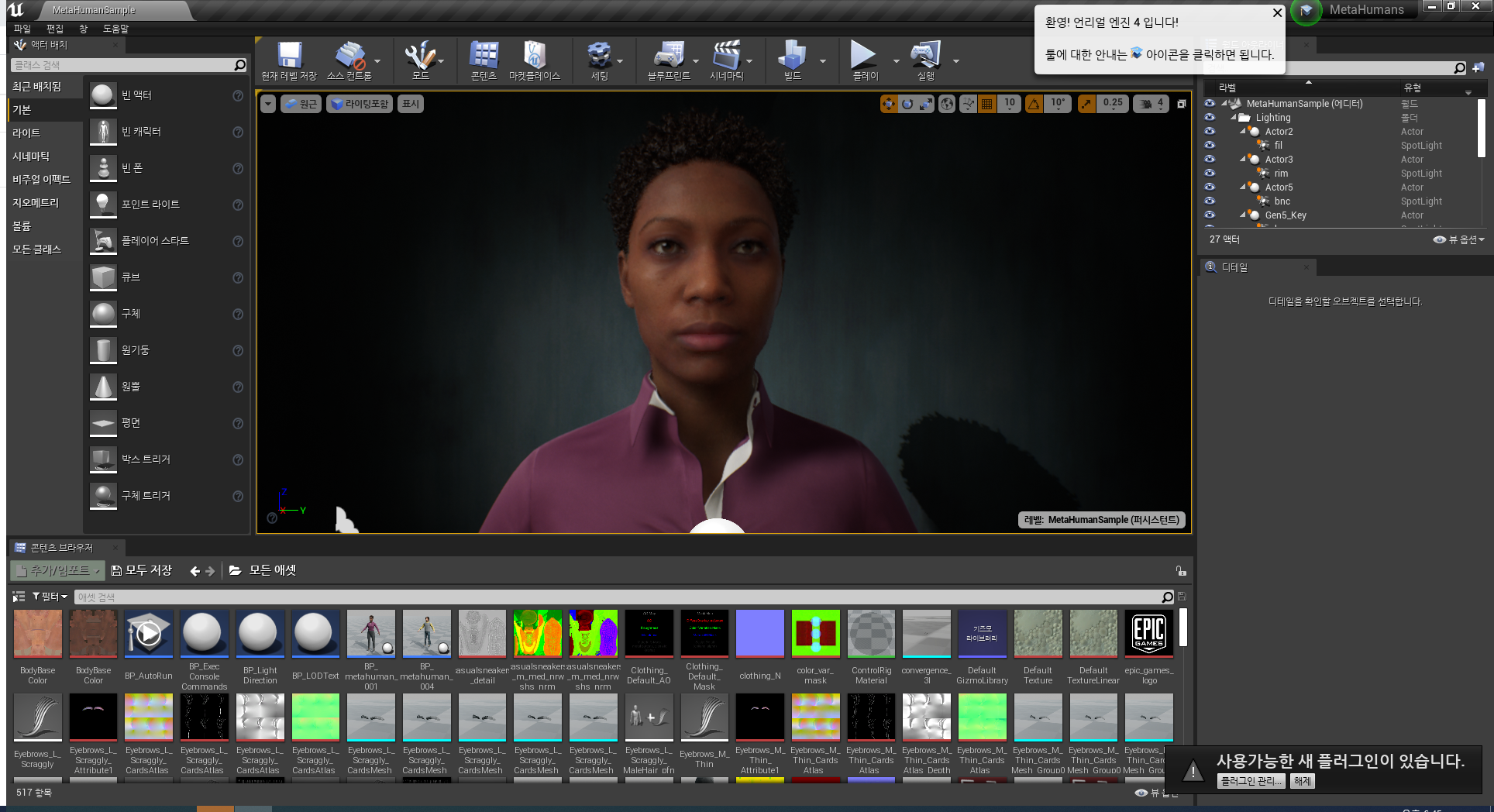Open View Options (뷰 옵션) in World Outliner
Screen dimensions: 1494x812
(1458, 240)
